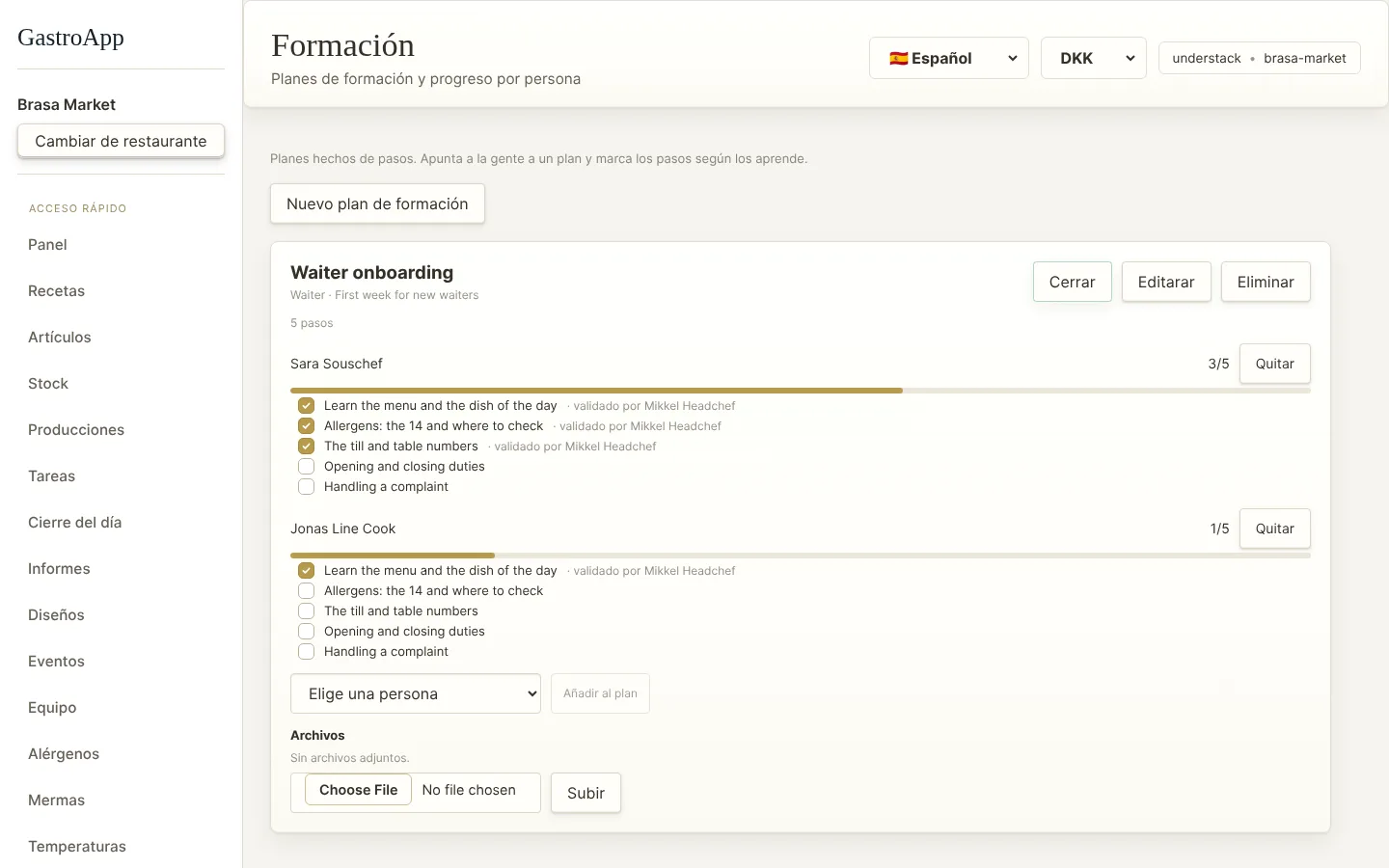
Task: Click 'Cambiar de restaurante' button
Action: point(121,141)
